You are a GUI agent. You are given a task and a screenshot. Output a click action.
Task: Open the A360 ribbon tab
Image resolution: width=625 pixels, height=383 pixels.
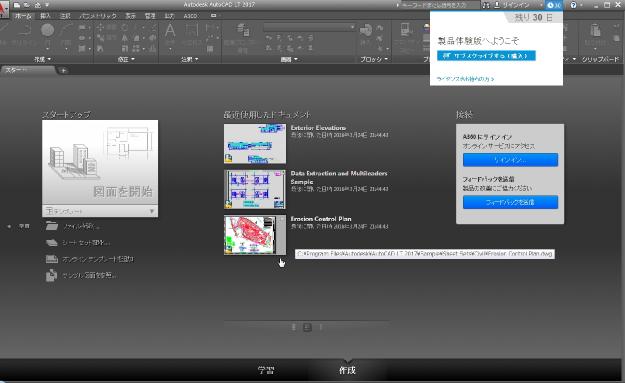[x=190, y=16]
